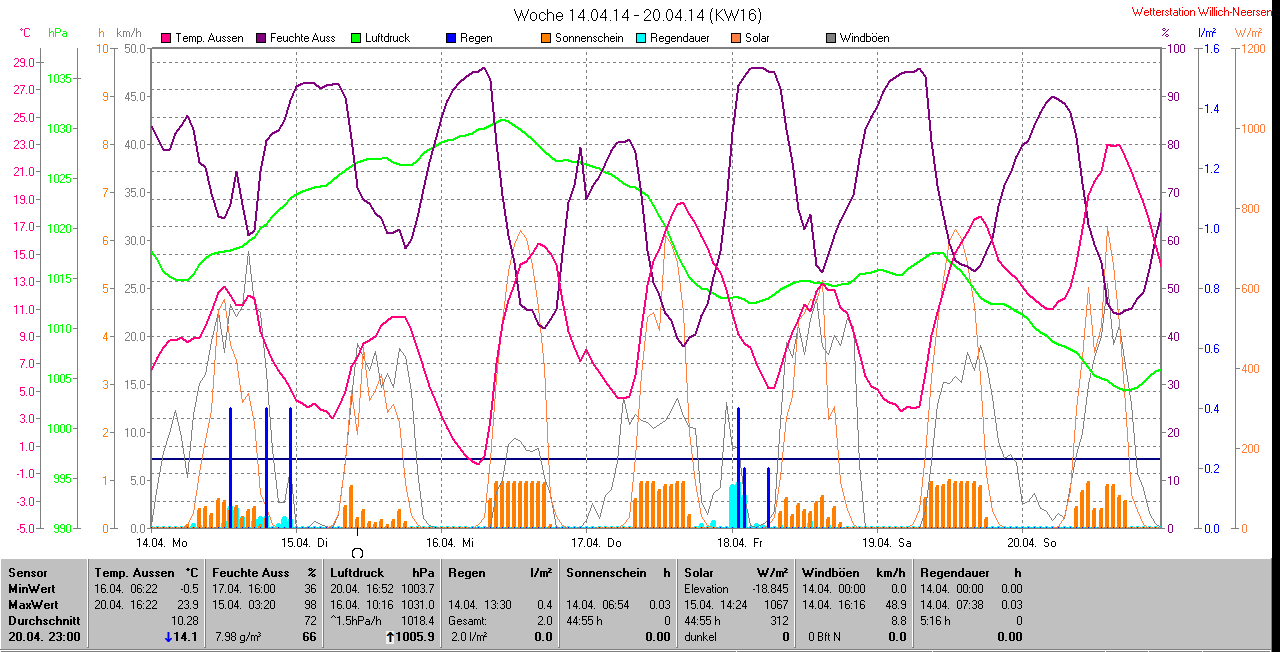Click the gray Windböen legend swatch
This screenshot has height=652, width=1280.
coord(831,38)
